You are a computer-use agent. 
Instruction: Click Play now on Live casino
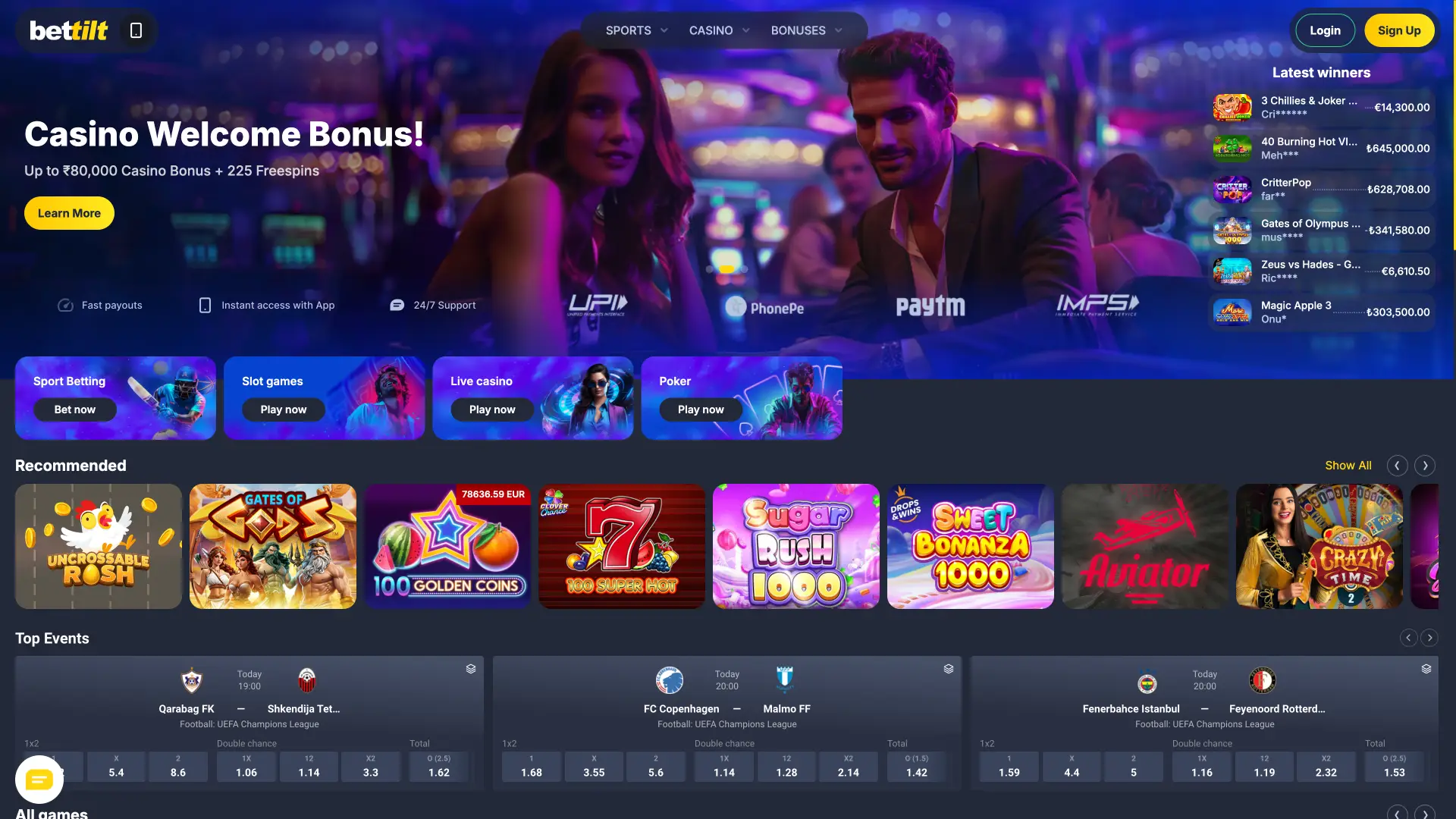click(x=492, y=409)
